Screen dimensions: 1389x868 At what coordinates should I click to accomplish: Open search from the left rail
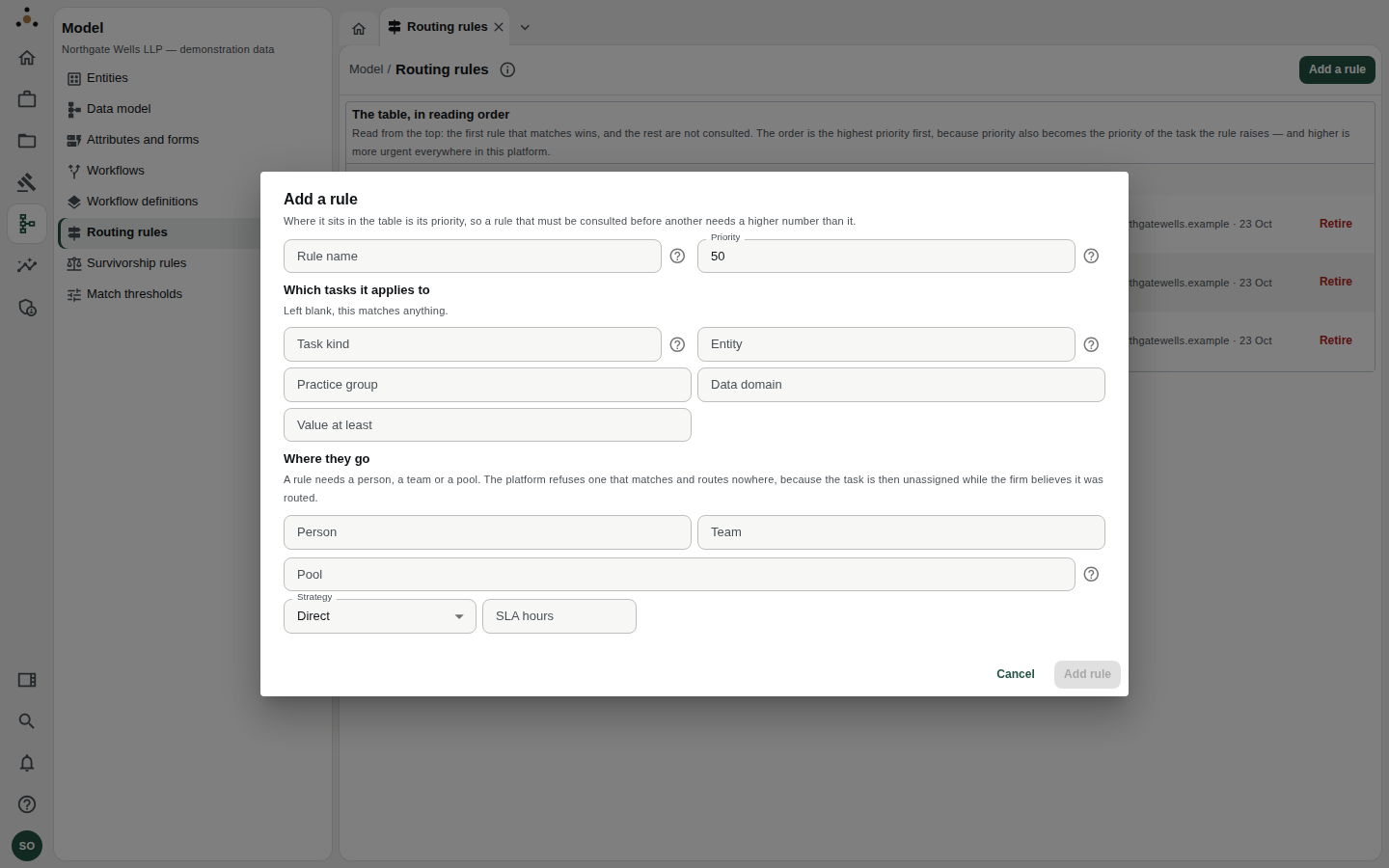27,721
